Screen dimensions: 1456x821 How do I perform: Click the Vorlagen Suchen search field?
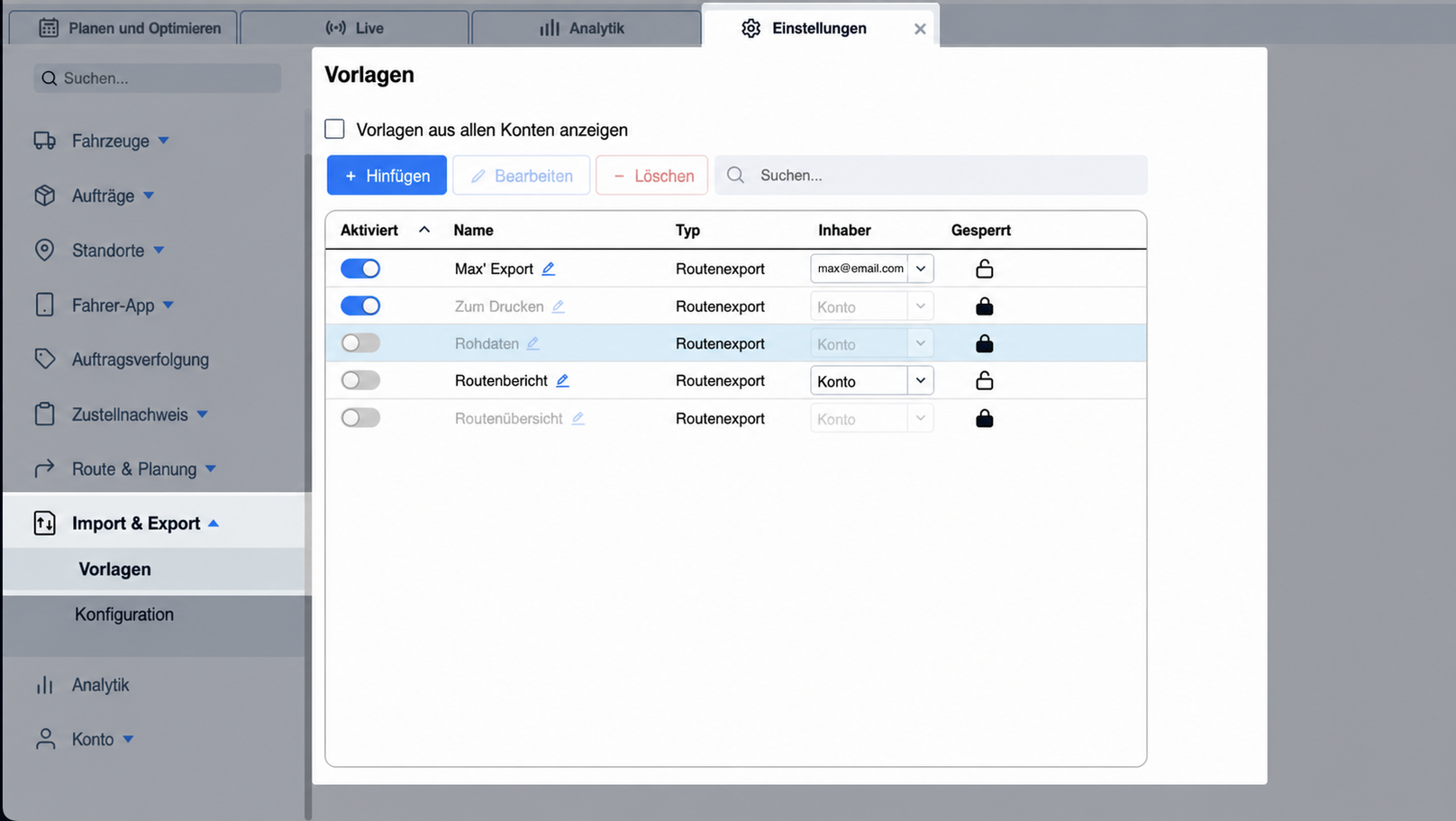click(x=931, y=175)
